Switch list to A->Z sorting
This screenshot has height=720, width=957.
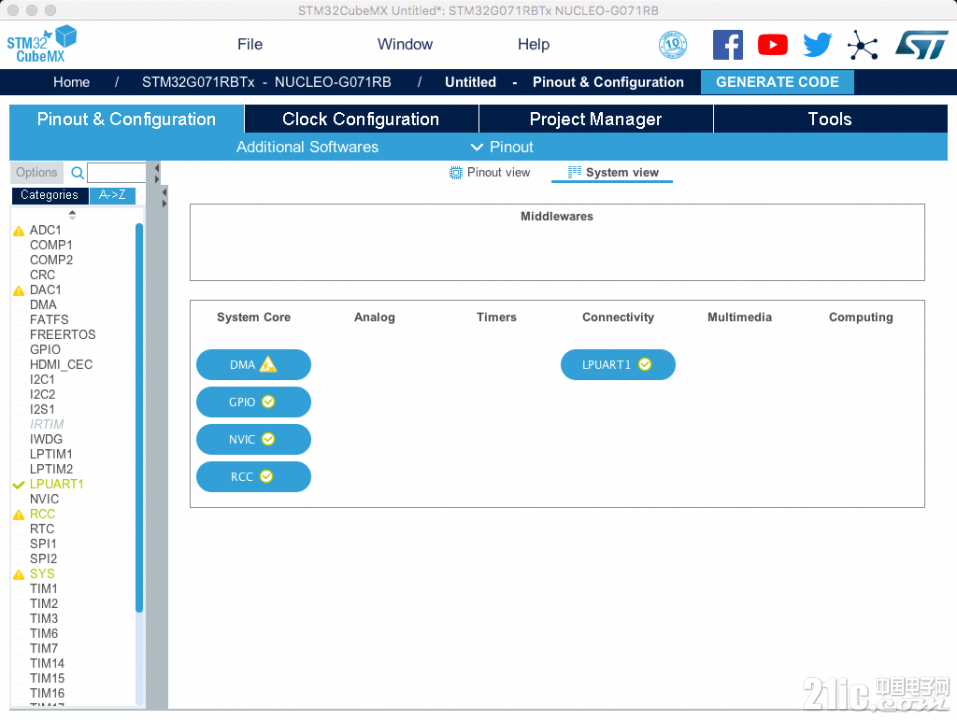coord(112,195)
